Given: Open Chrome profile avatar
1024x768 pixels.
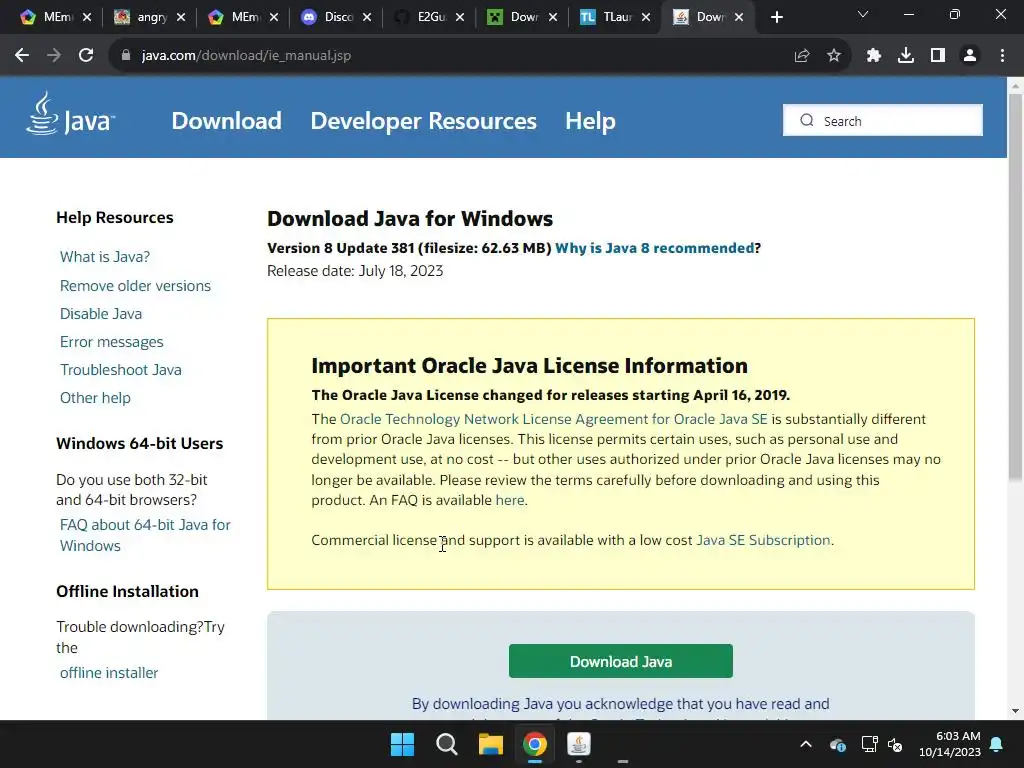Looking at the screenshot, I should 970,56.
